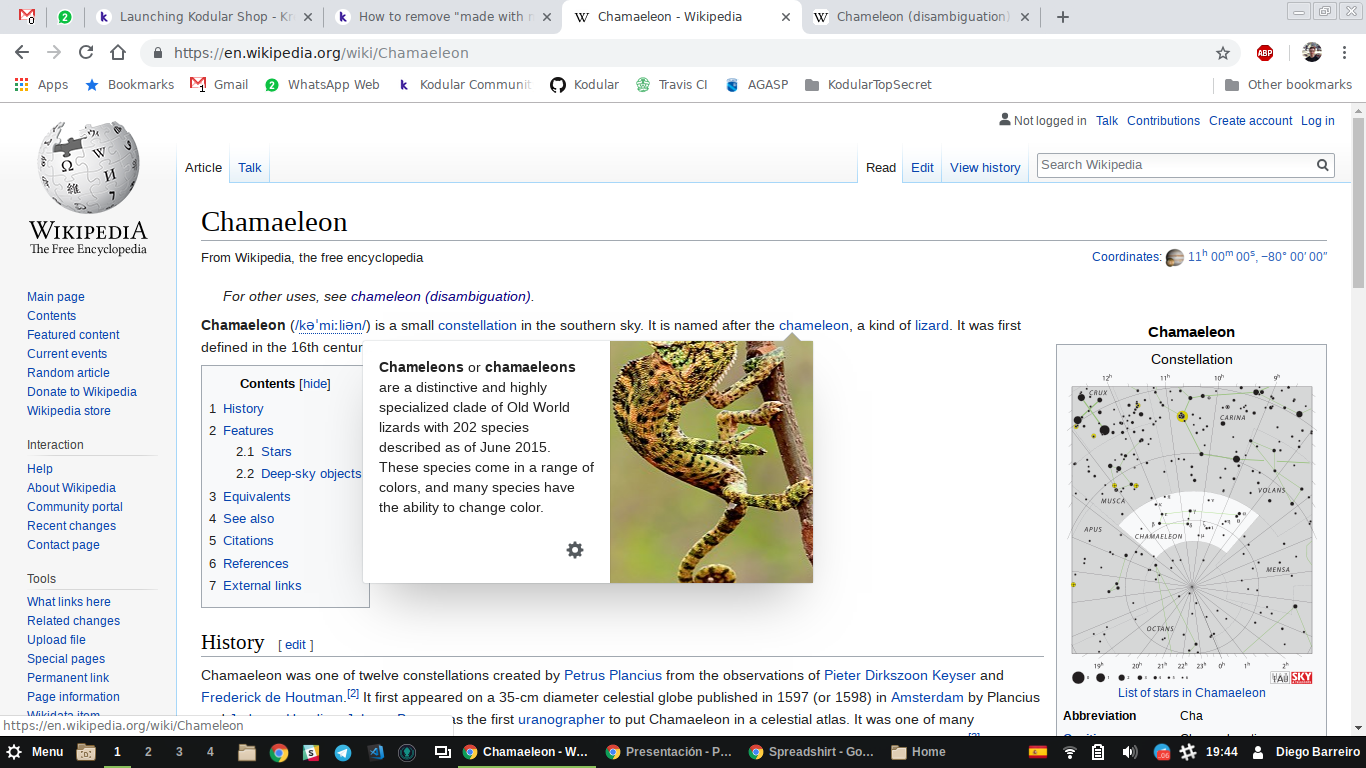Image resolution: width=1366 pixels, height=768 pixels.
Task: Go to the browser home page
Action: pyautogui.click(x=118, y=53)
